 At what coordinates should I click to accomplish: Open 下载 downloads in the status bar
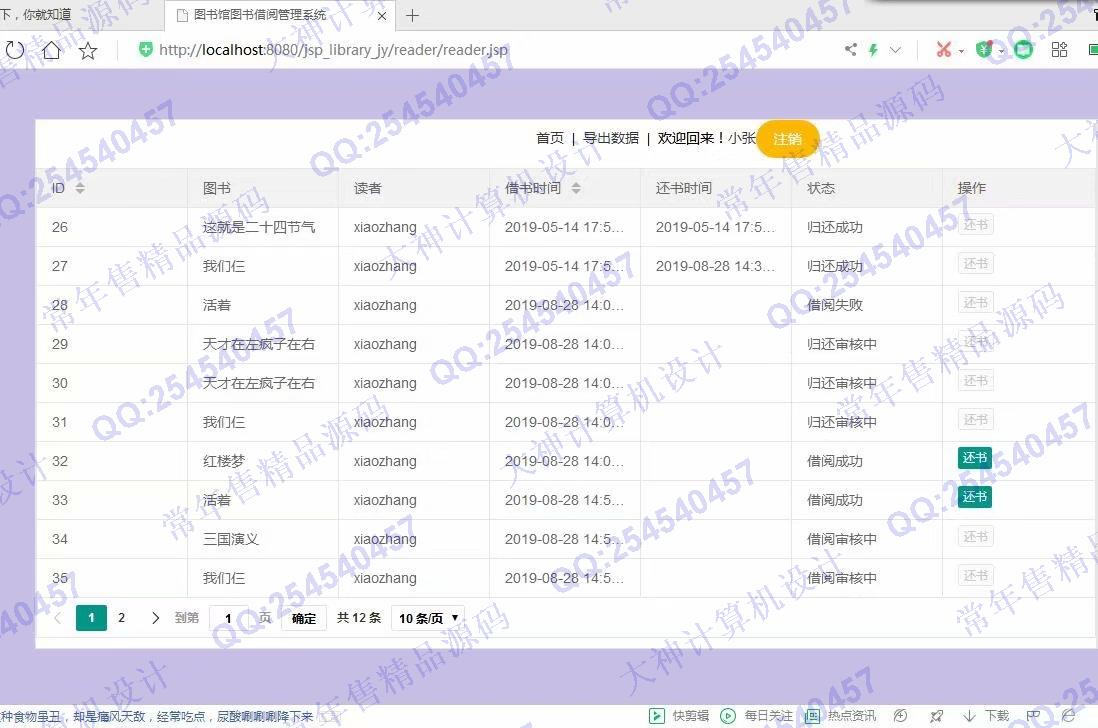point(986,715)
